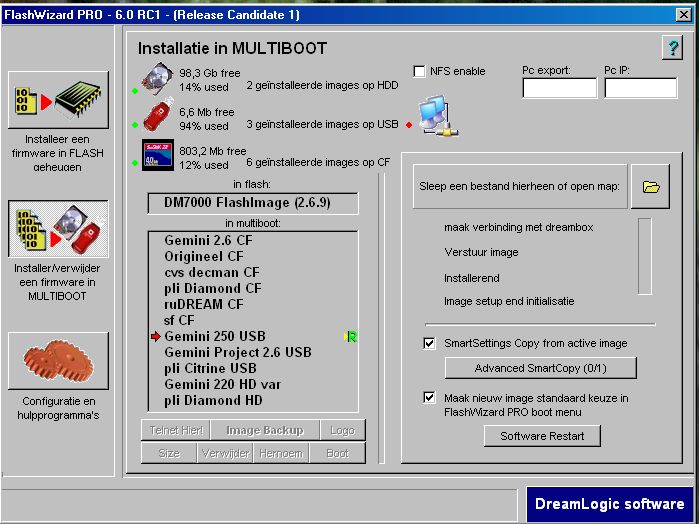
Task: Select DM7000 FlashImage (2.6.9) in flash
Action: (x=253, y=203)
